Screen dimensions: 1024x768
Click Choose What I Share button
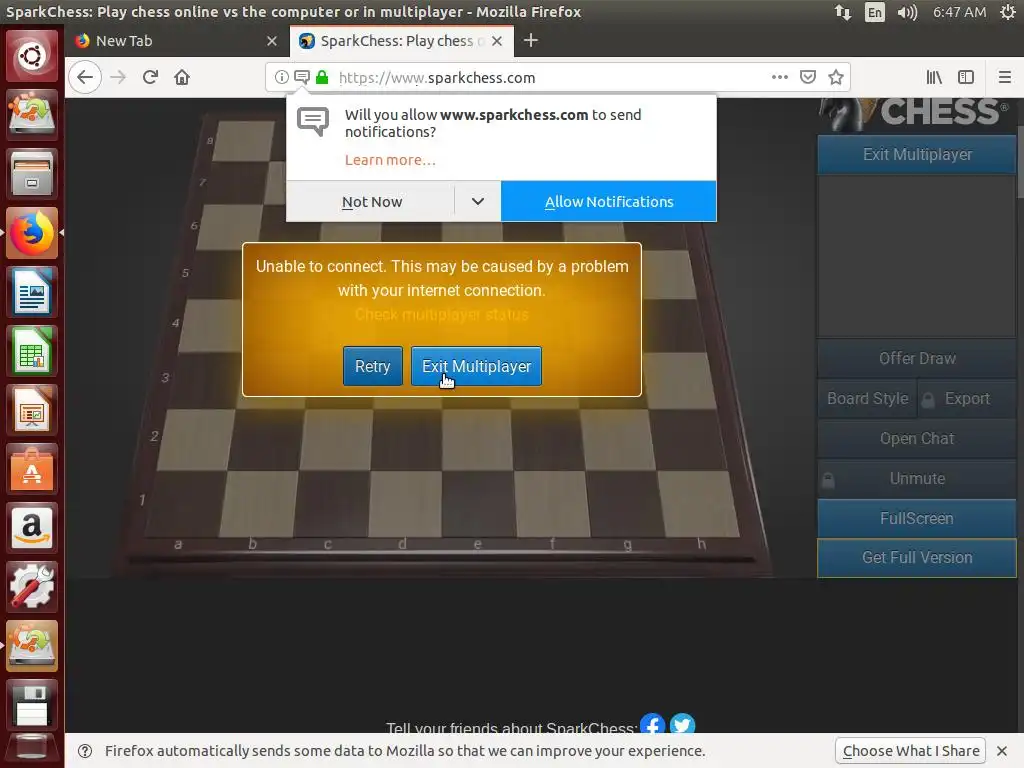[x=910, y=751]
